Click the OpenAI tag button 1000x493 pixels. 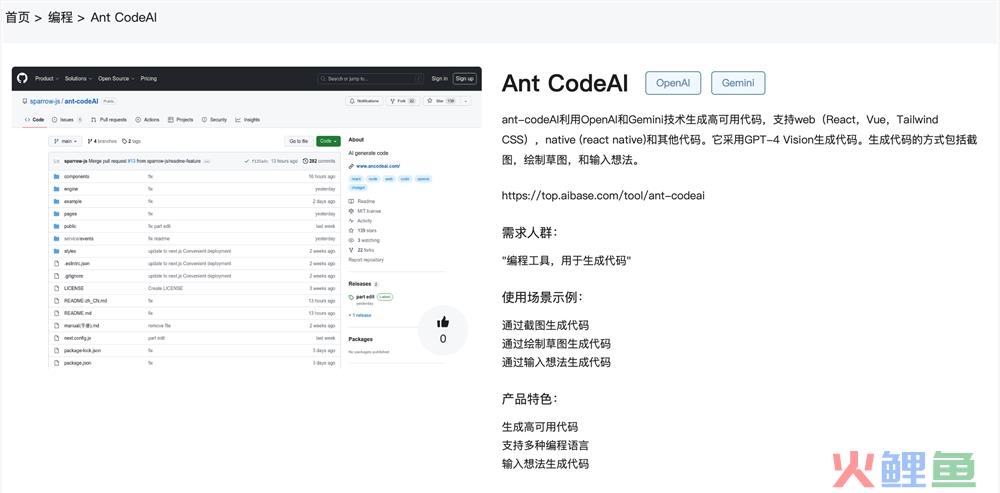pyautogui.click(x=673, y=83)
